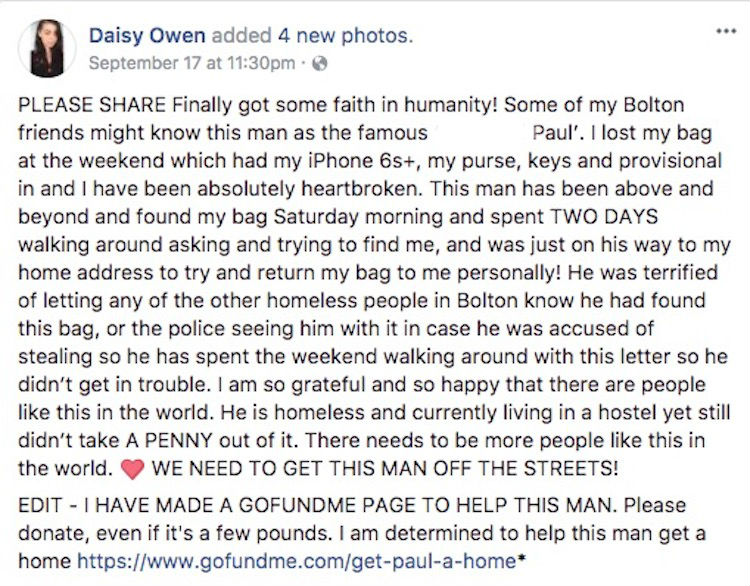Click the red heart emoji
750x586 pixels.
(x=132, y=469)
